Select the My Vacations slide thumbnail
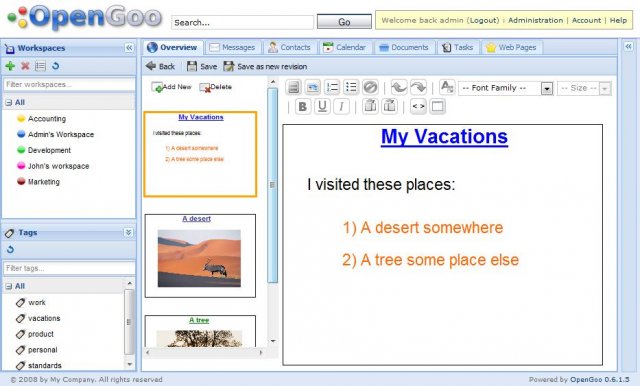This screenshot has width=640, height=386. coord(200,154)
